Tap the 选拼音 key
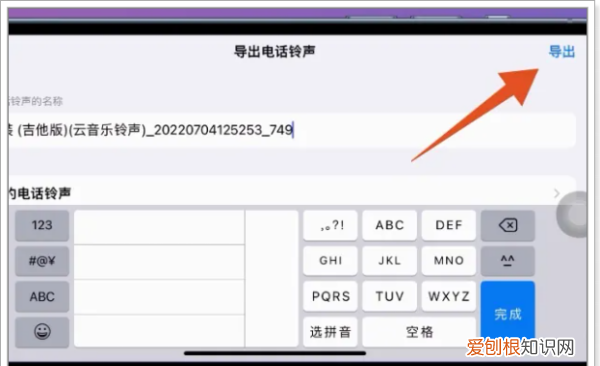 point(330,332)
